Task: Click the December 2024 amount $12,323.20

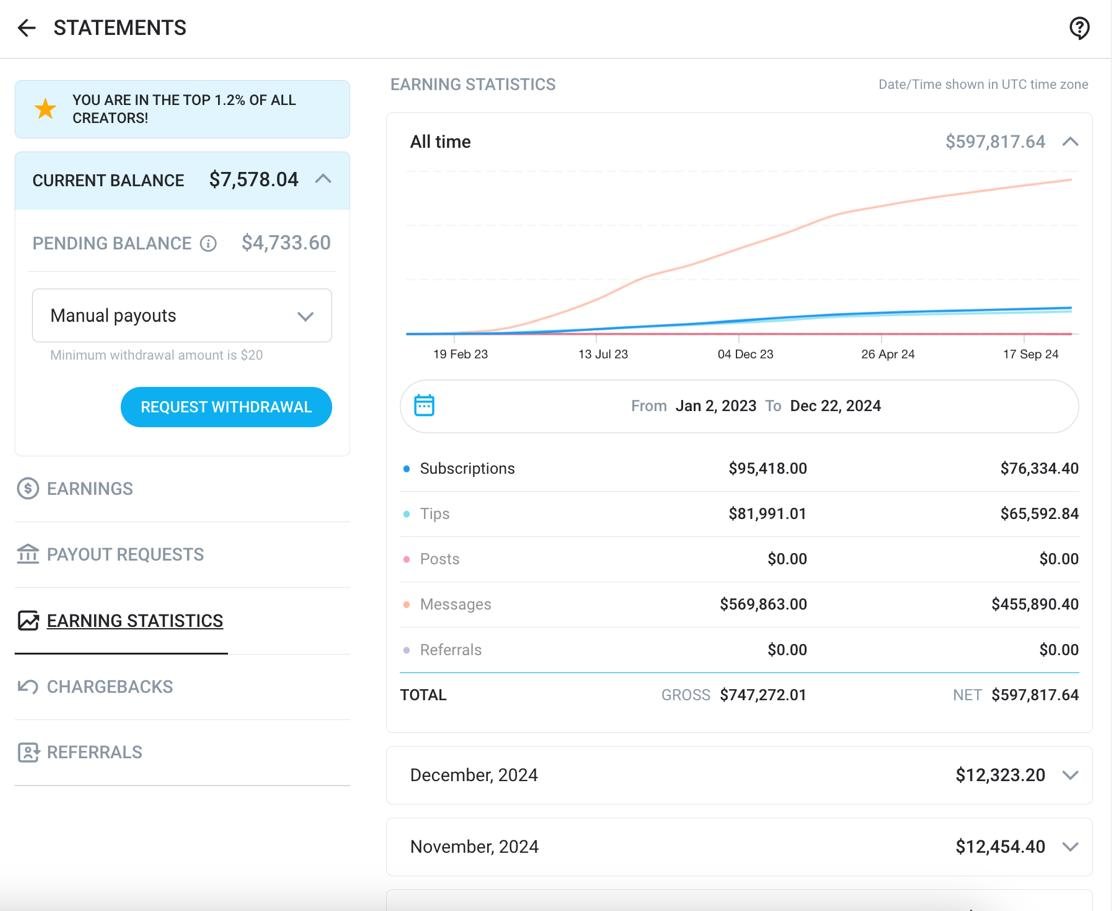Action: click(1000, 775)
